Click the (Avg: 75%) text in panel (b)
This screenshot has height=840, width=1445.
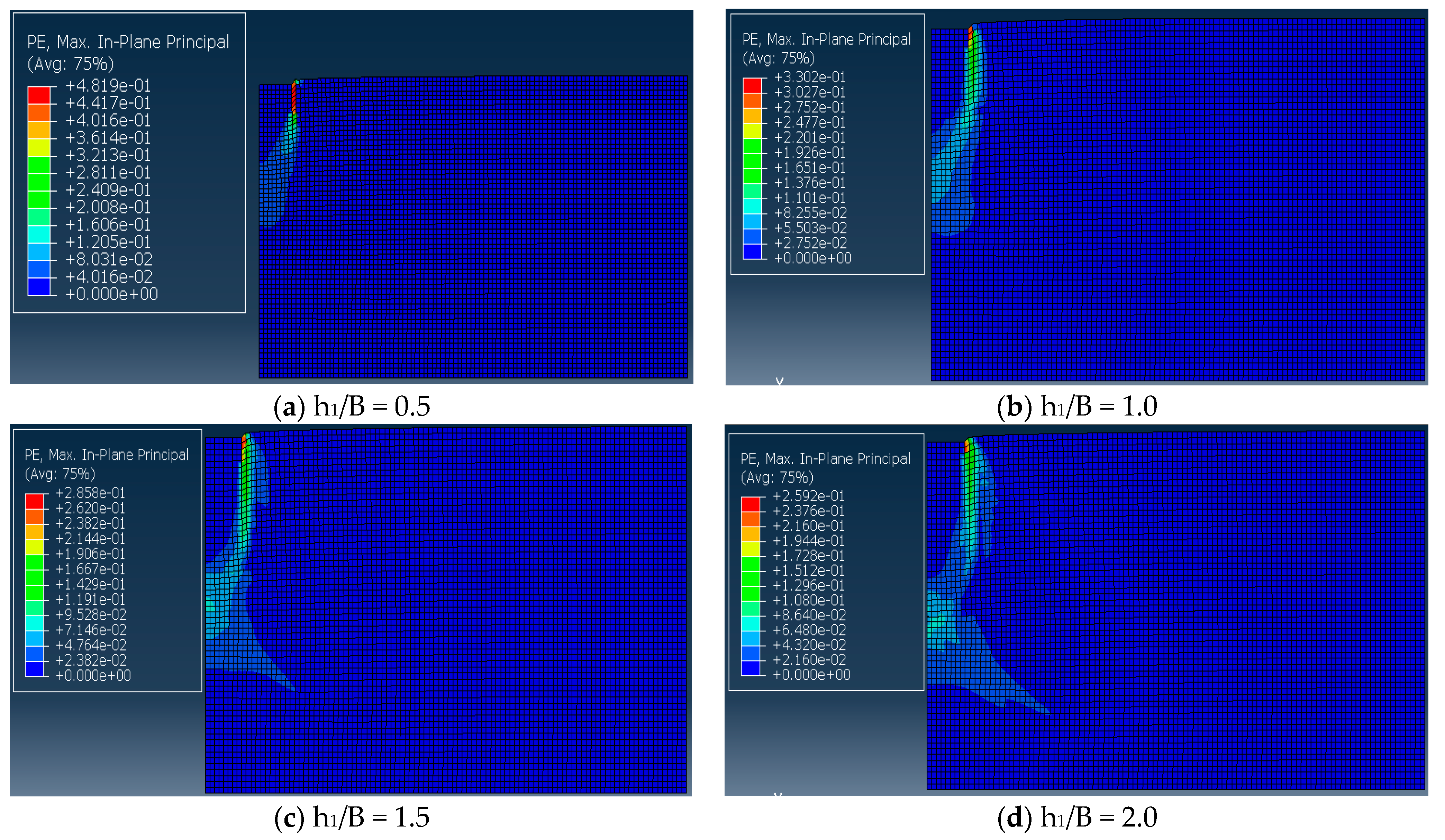click(x=778, y=58)
